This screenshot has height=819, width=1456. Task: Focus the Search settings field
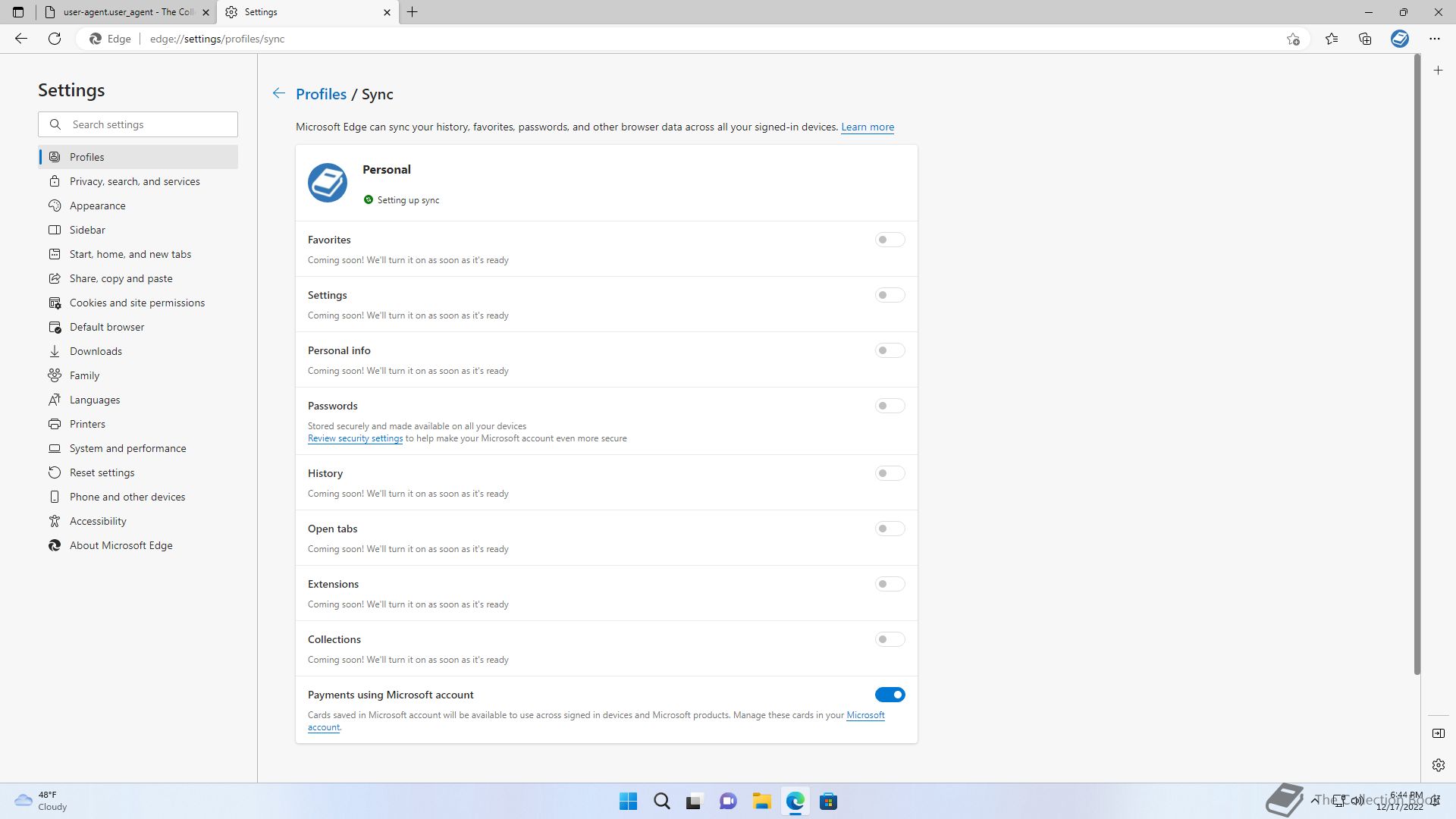click(x=138, y=124)
